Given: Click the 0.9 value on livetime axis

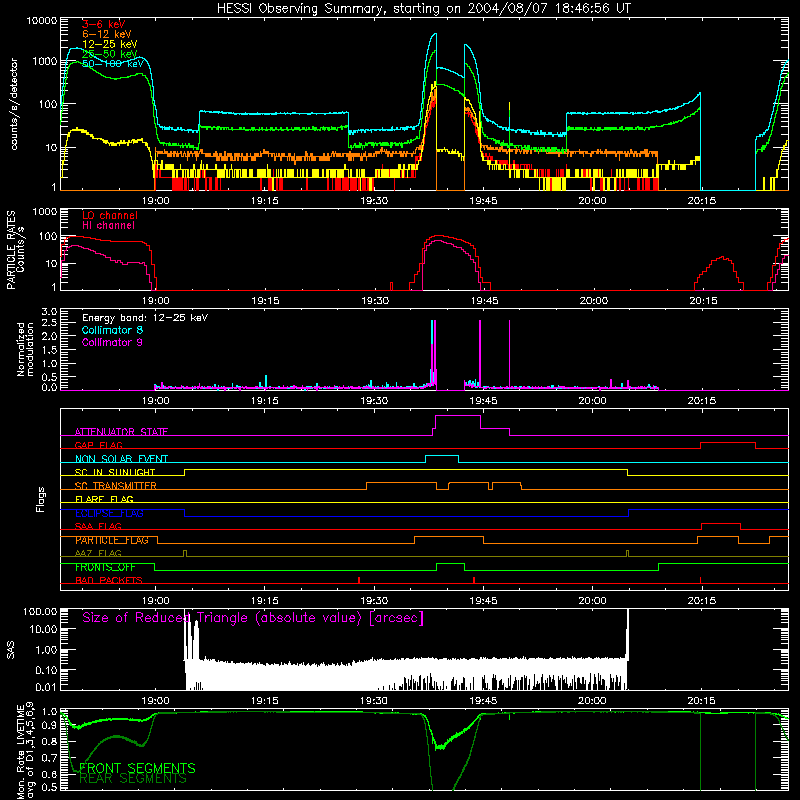Looking at the screenshot, I should pos(49,725).
